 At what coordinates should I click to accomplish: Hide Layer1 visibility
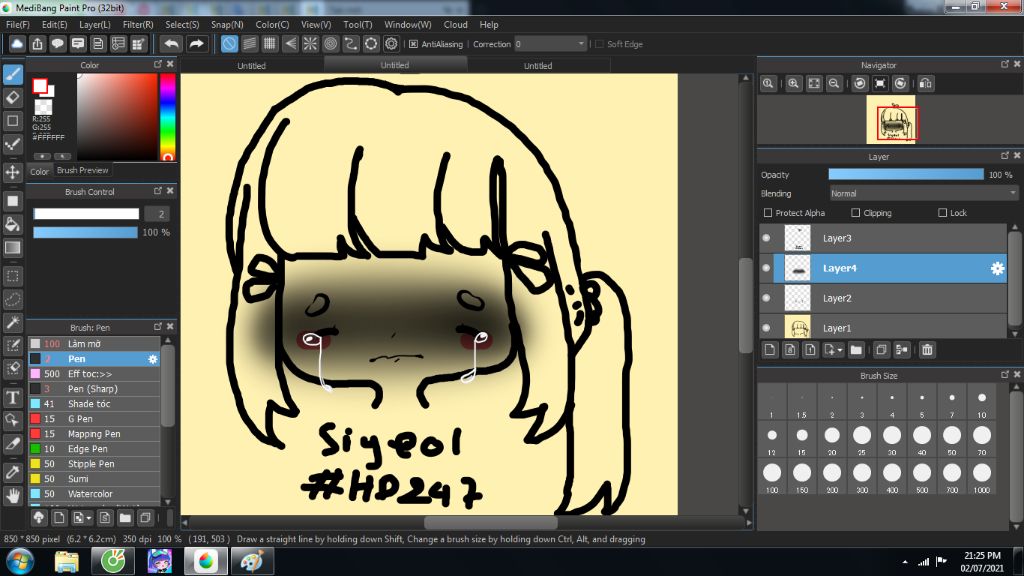pyautogui.click(x=766, y=328)
